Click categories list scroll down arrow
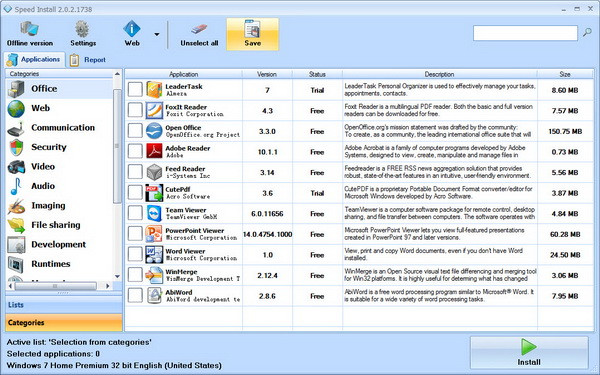Screen dimensions: 600x375 [x=117, y=277]
